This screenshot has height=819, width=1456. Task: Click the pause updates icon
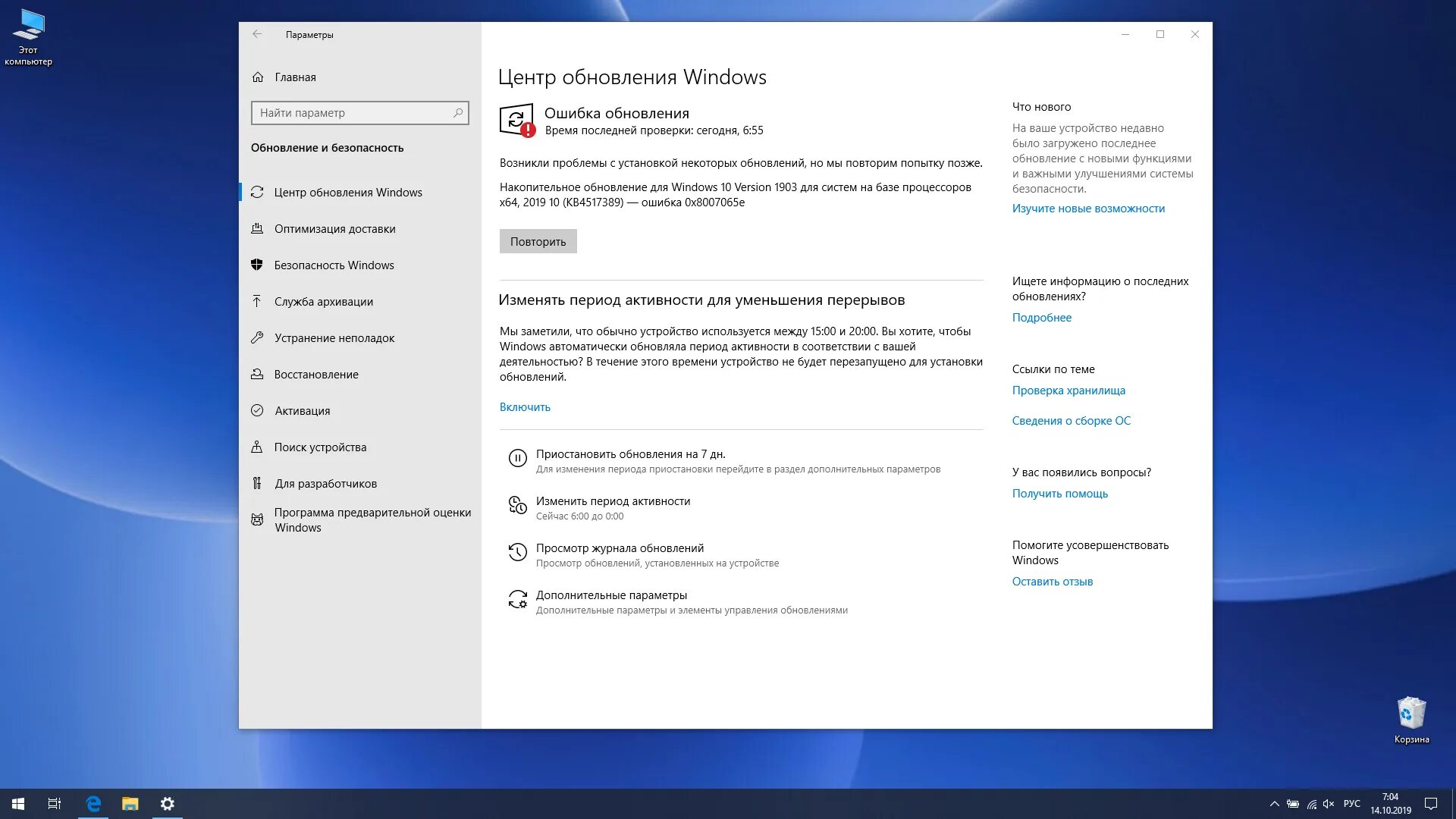tap(517, 458)
